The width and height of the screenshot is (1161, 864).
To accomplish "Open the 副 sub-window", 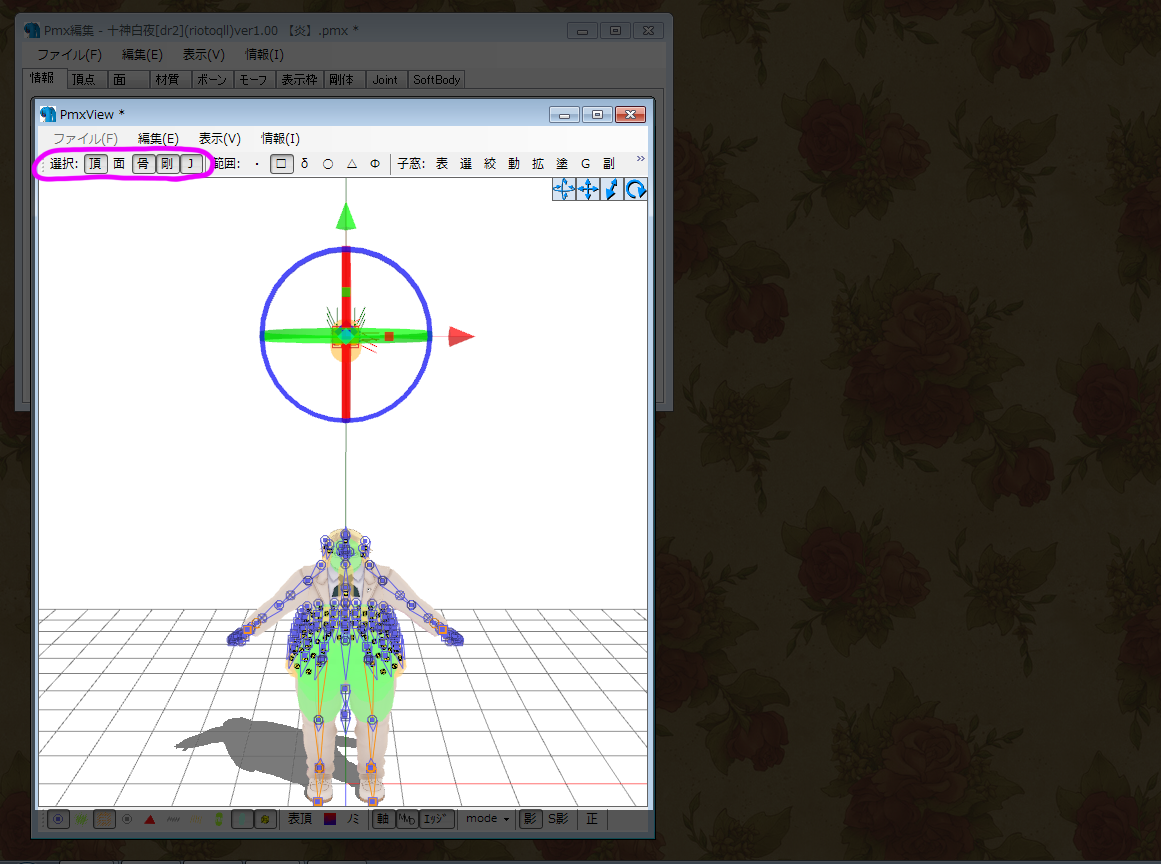I will pos(609,164).
